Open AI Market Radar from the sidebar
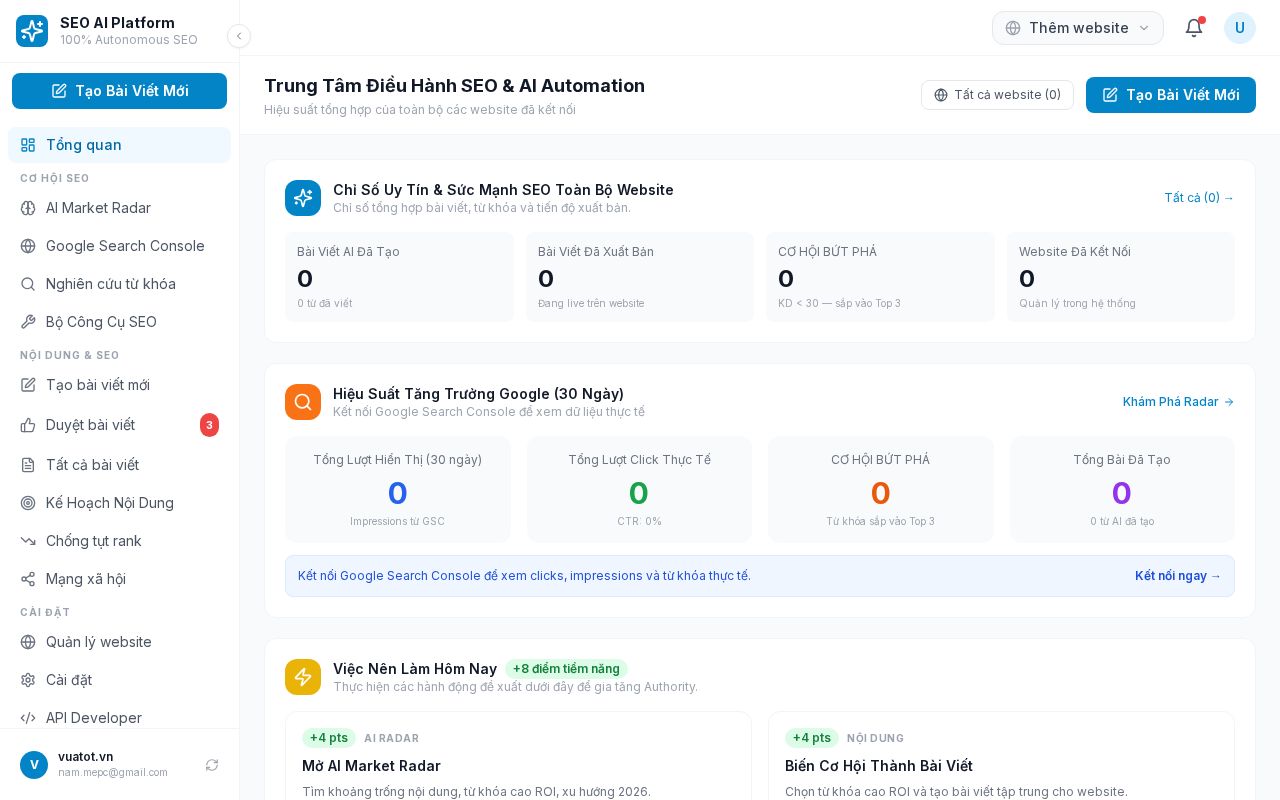This screenshot has height=800, width=1280. tap(119, 208)
